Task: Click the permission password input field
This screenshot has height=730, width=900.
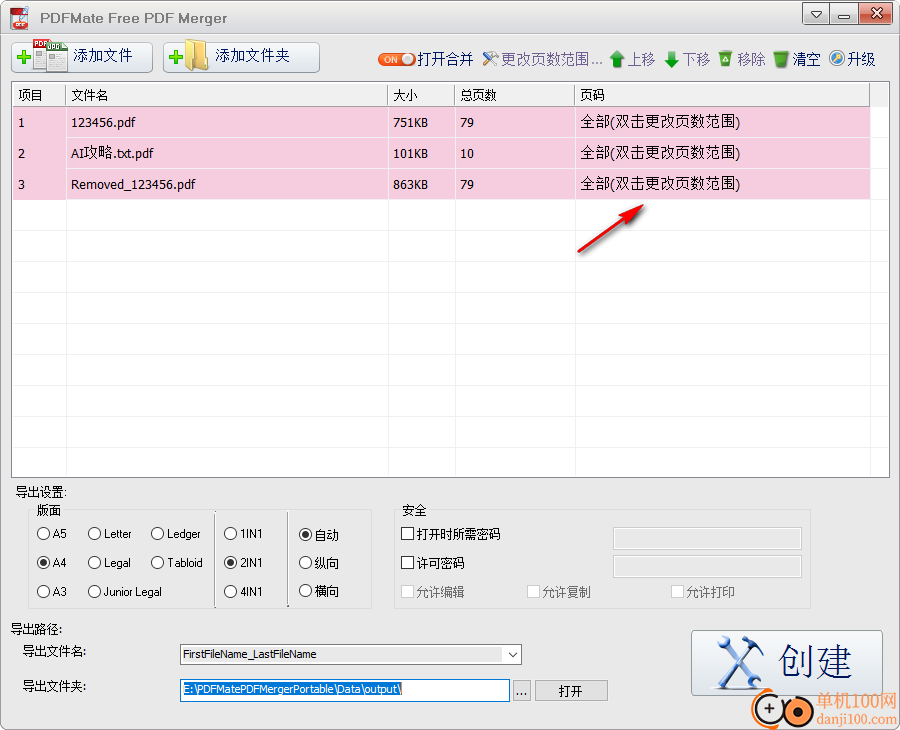Action: point(707,566)
